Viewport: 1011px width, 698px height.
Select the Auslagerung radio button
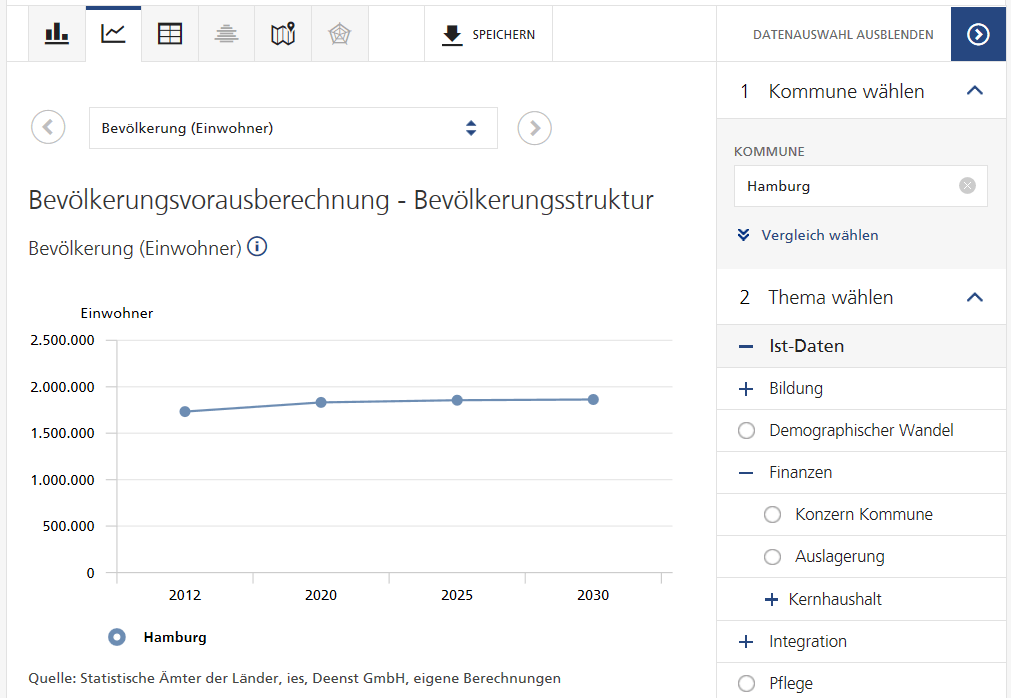coord(772,557)
